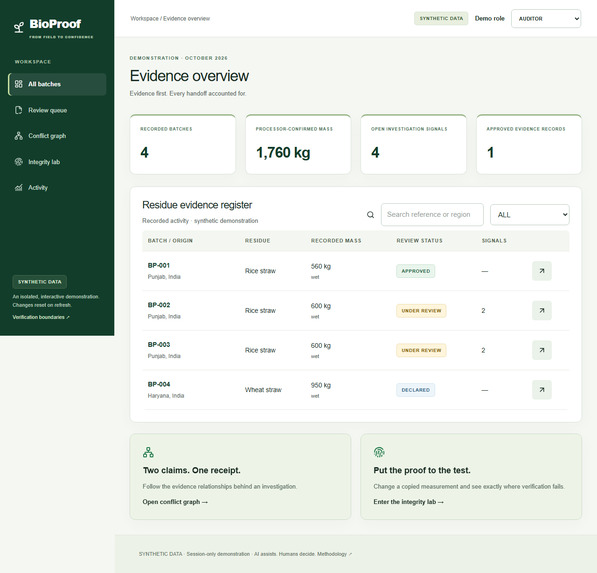Click the Review queue document icon
597x573 pixels.
[18, 110]
